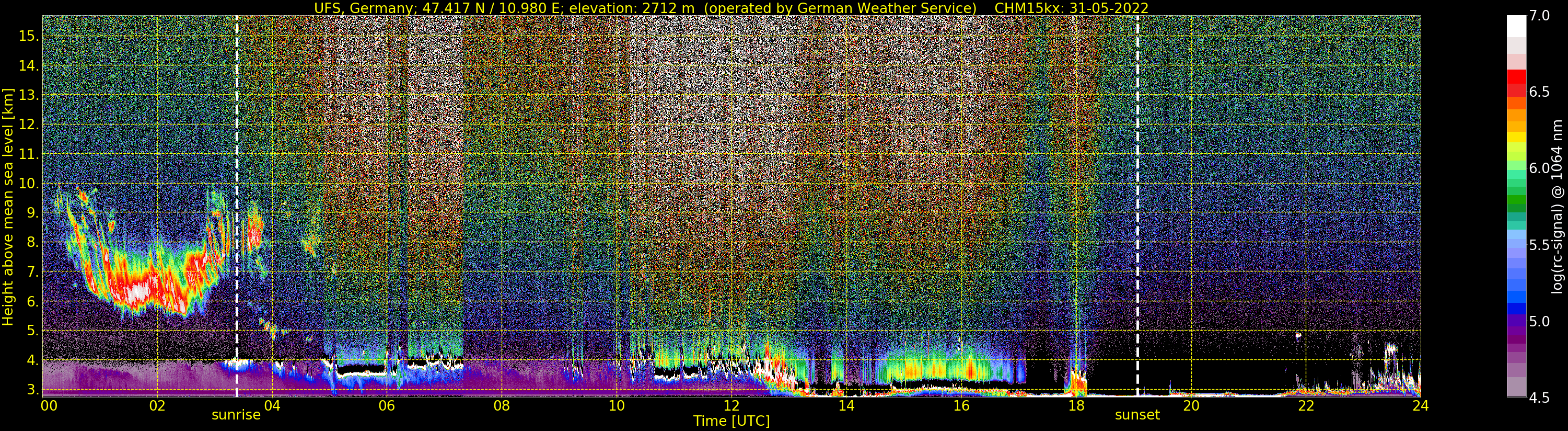Viewport: 1568px width, 431px height.
Task: Select the 6. km tick on height axis
Action: [32, 301]
